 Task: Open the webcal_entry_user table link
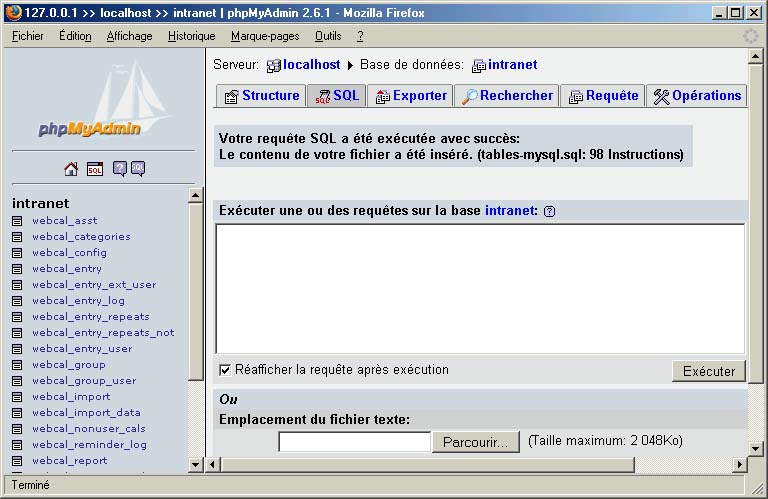click(82, 349)
